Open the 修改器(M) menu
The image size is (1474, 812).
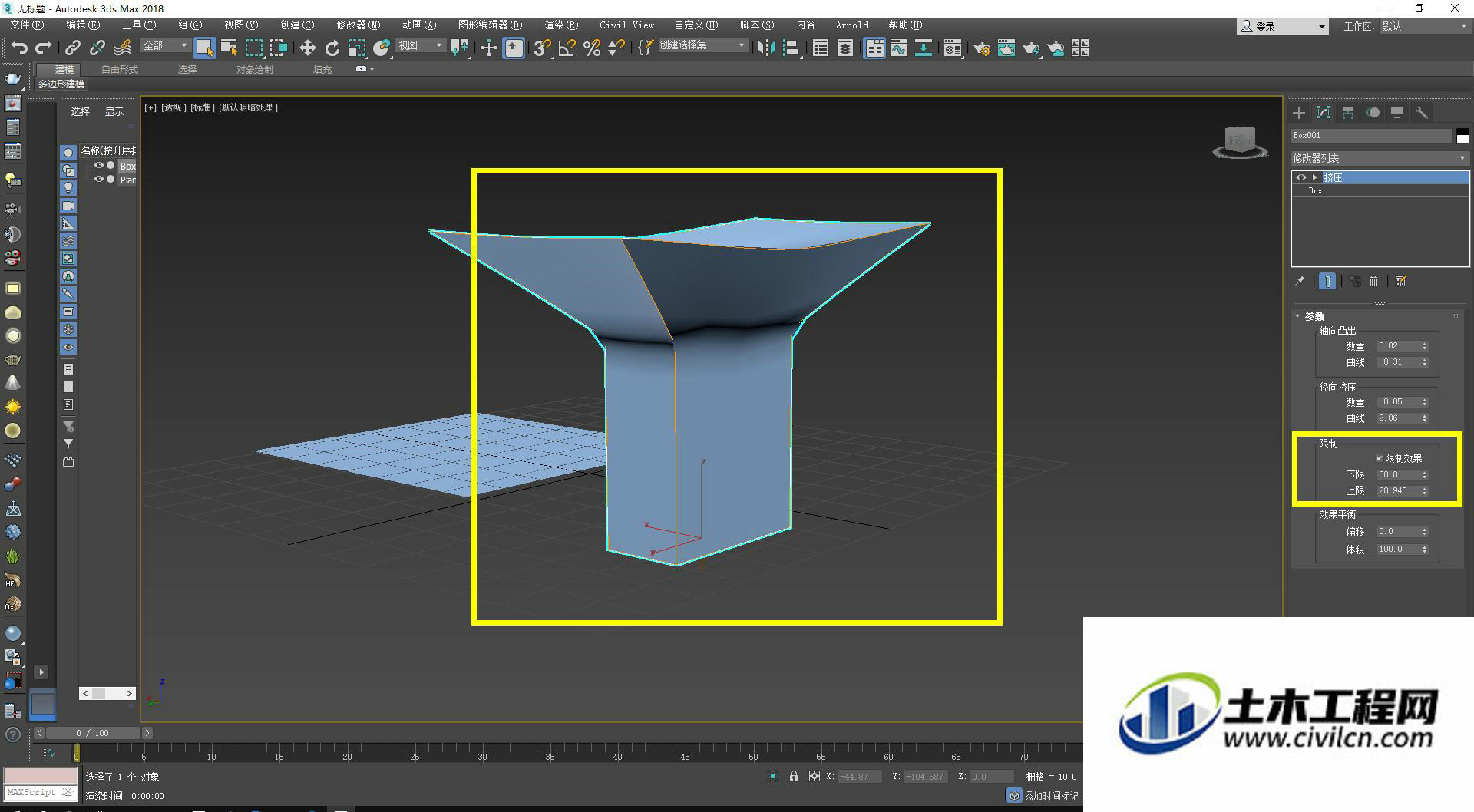coord(358,25)
